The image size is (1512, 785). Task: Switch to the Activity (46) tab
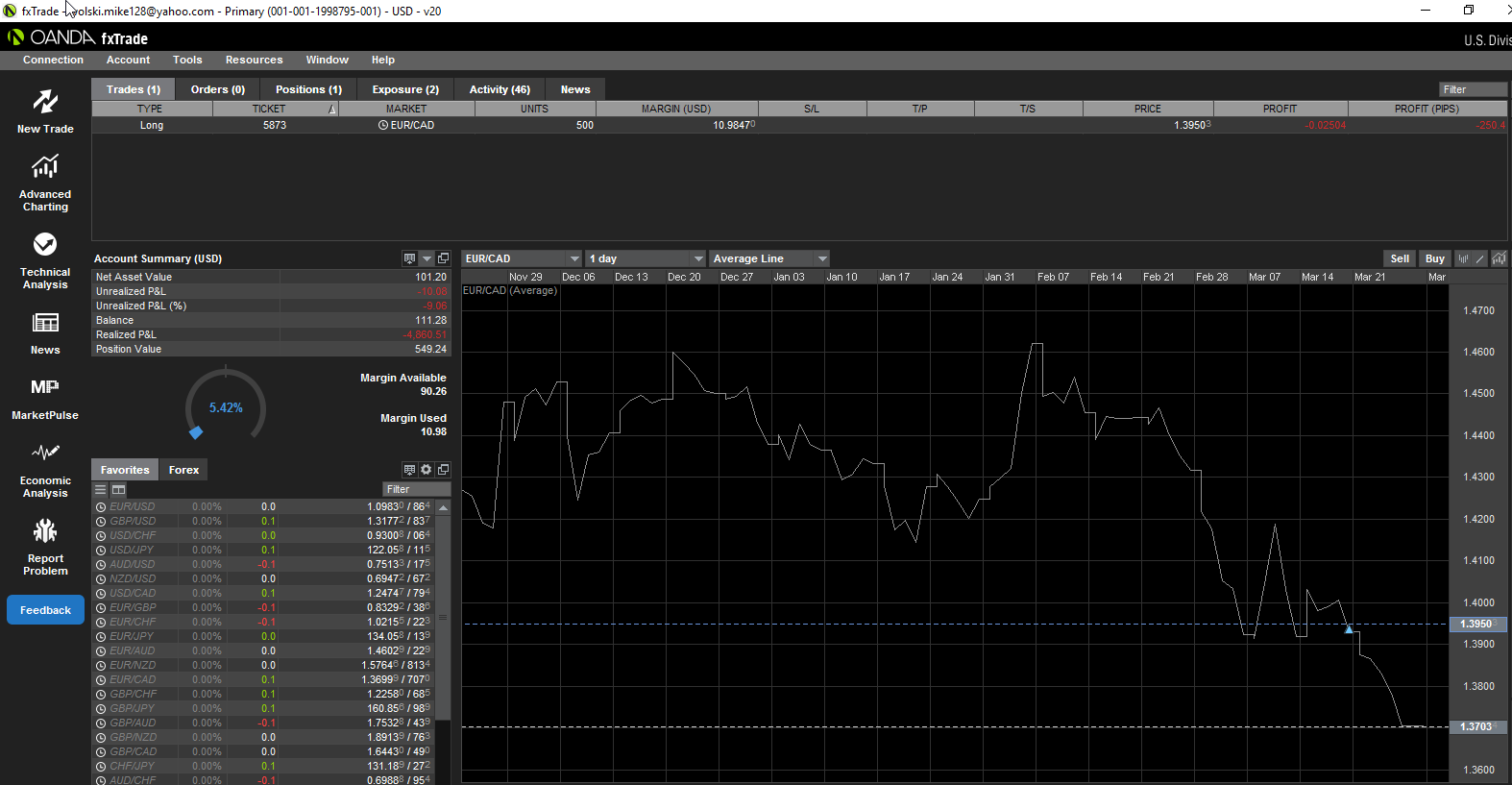click(500, 89)
